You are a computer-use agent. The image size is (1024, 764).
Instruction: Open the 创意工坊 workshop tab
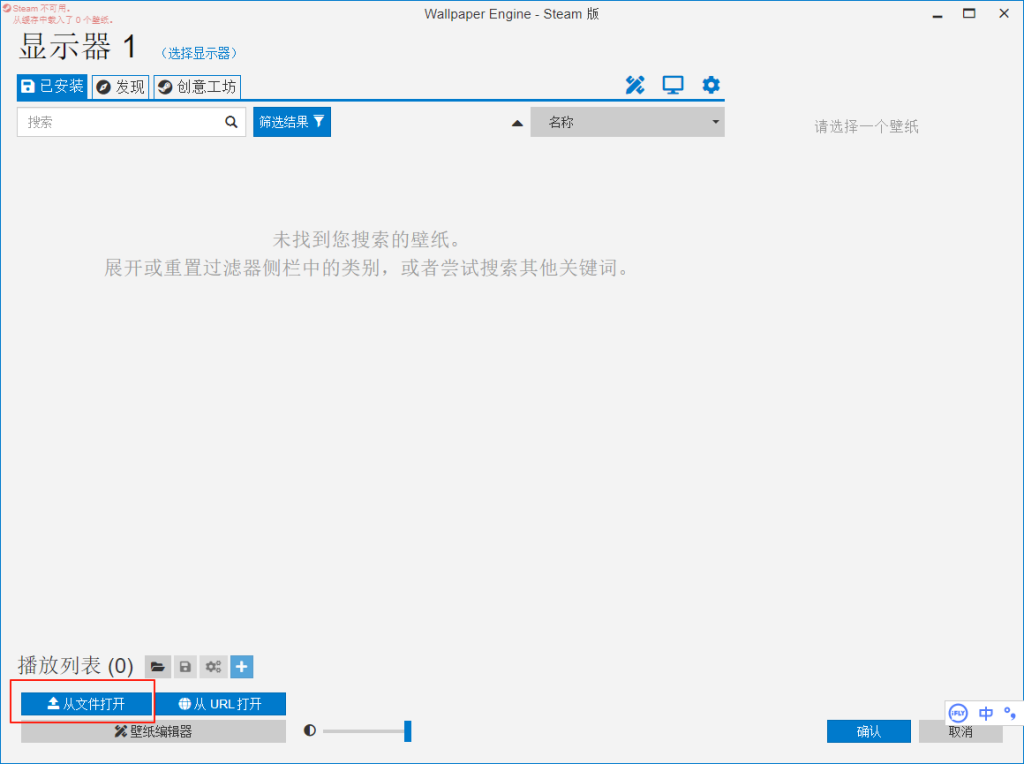pyautogui.click(x=197, y=87)
